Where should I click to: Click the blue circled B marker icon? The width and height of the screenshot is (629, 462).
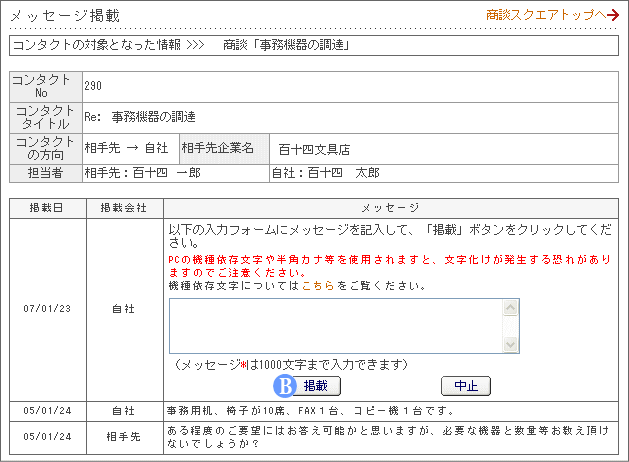point(285,385)
